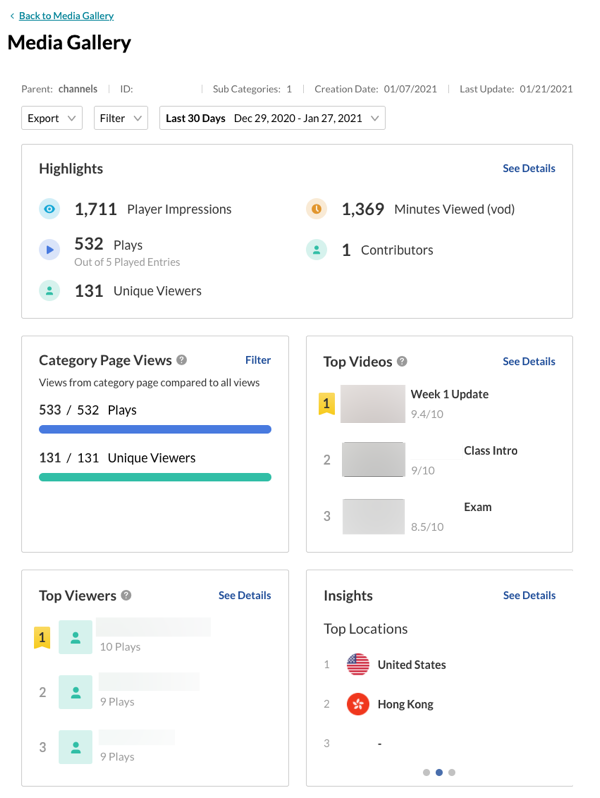Click the United States location name

pyautogui.click(x=412, y=665)
